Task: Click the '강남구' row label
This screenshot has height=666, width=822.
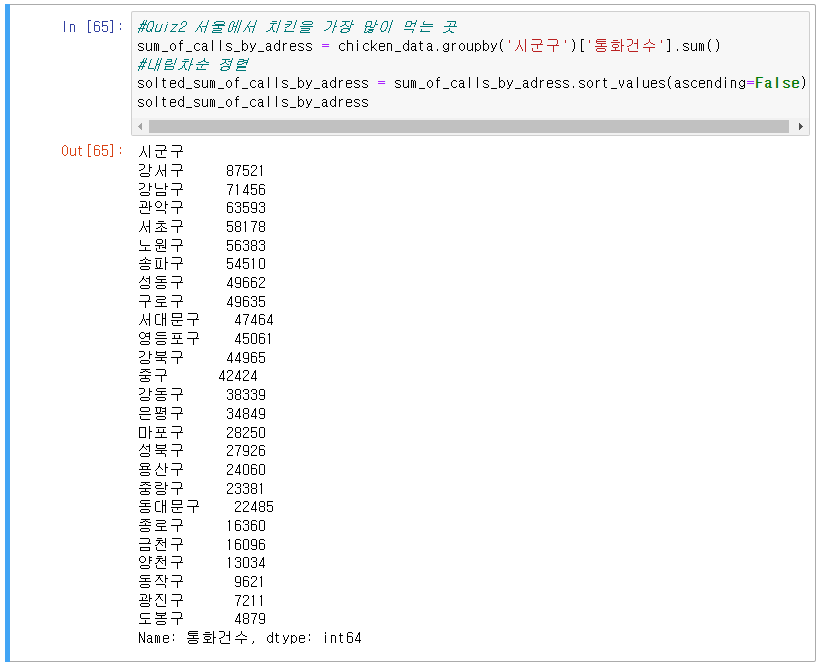Action: point(161,189)
